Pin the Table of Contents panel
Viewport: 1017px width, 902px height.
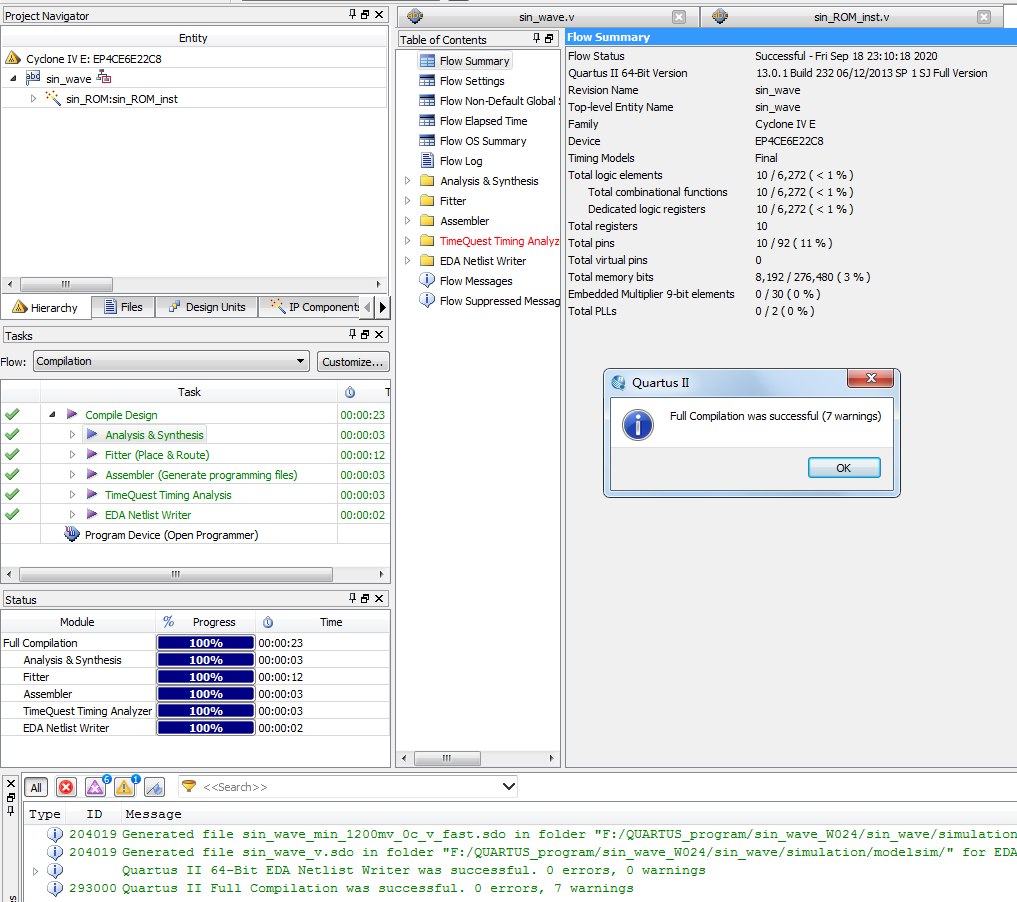tap(536, 38)
